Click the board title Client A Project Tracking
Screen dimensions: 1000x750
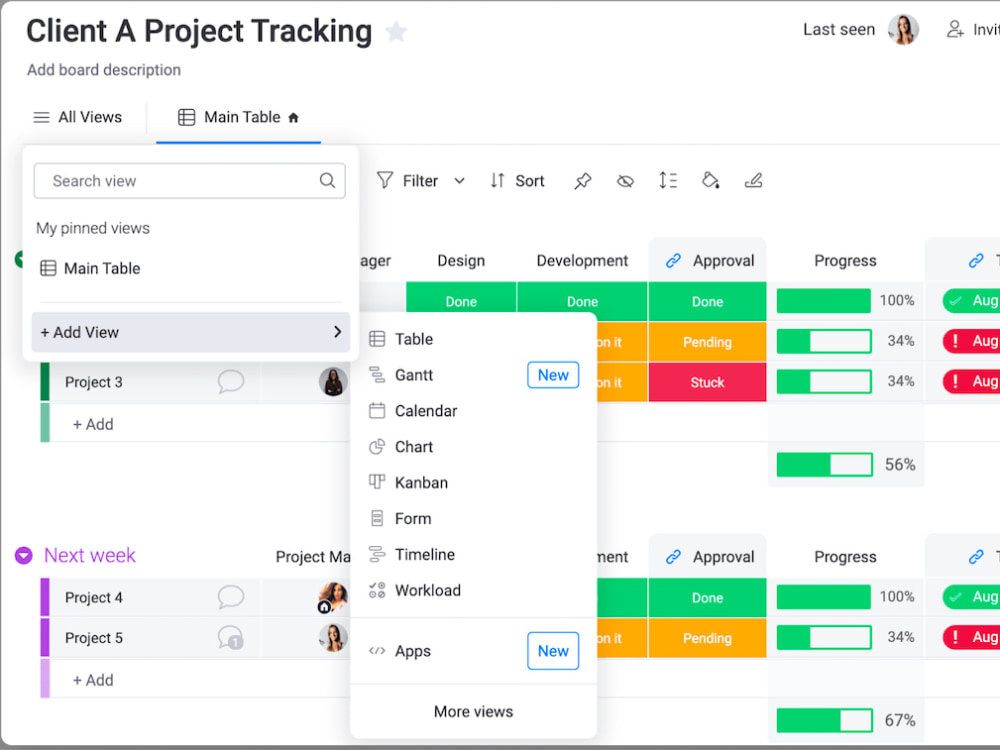(x=199, y=31)
